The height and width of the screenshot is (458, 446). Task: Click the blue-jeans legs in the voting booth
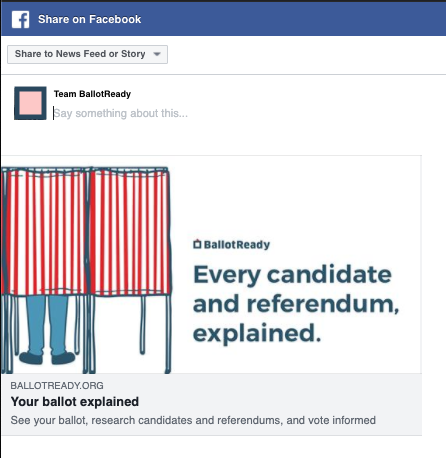(47, 326)
